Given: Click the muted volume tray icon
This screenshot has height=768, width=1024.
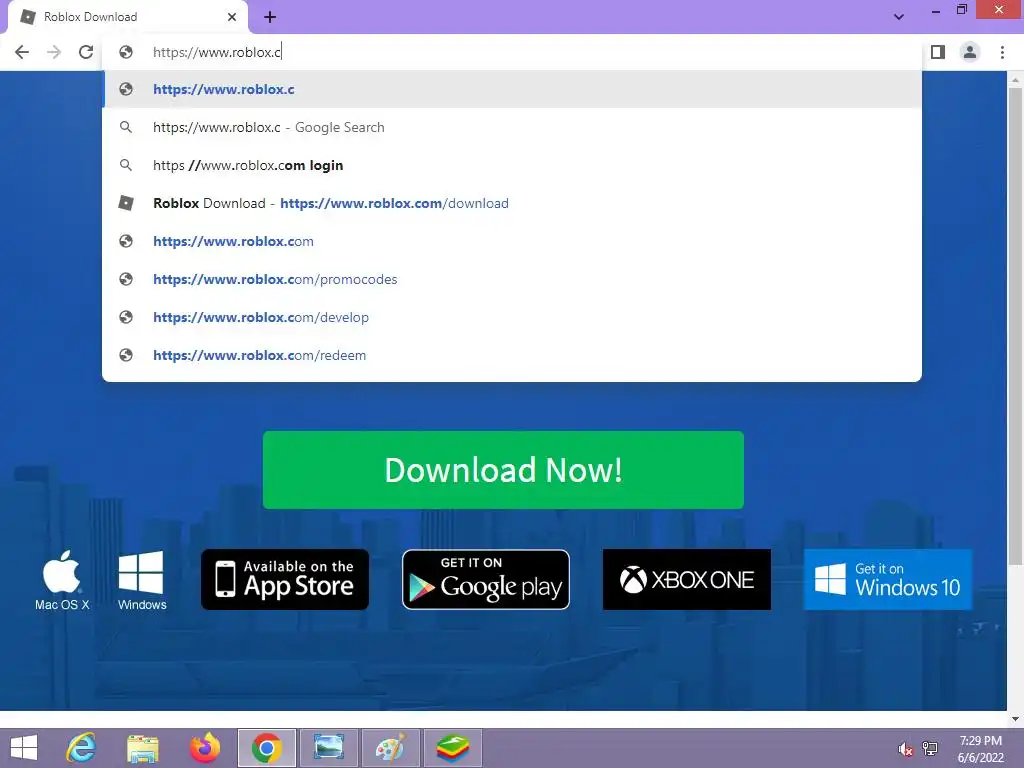Looking at the screenshot, I should click(x=905, y=749).
